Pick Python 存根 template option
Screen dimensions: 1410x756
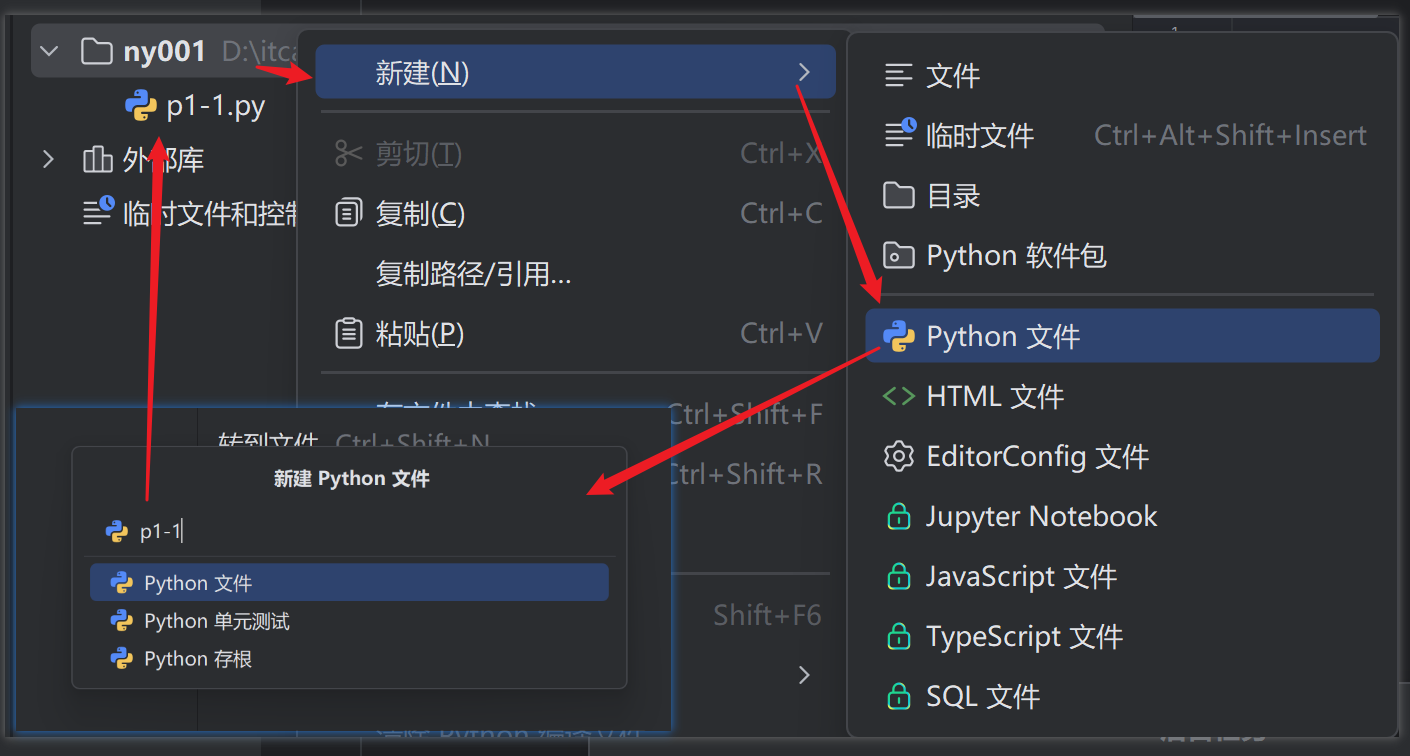coord(198,659)
